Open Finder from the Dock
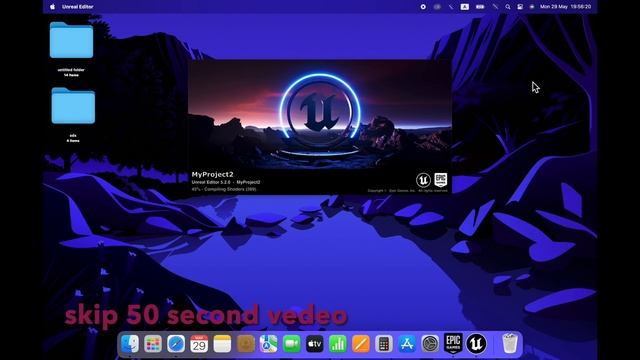 click(x=130, y=344)
